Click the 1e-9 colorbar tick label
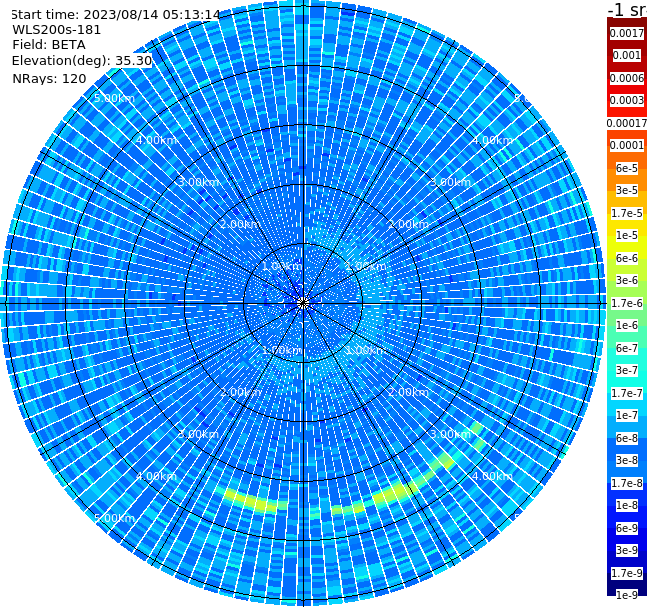This screenshot has height=607, width=647. [627, 595]
